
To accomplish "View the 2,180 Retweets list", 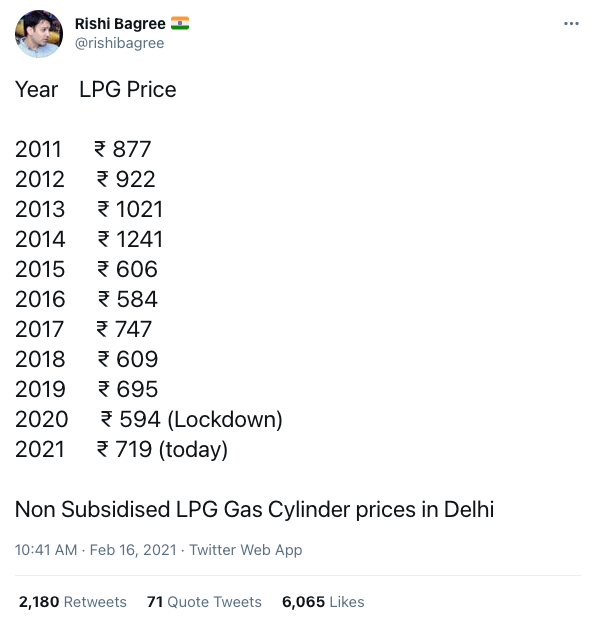I will tap(73, 601).
